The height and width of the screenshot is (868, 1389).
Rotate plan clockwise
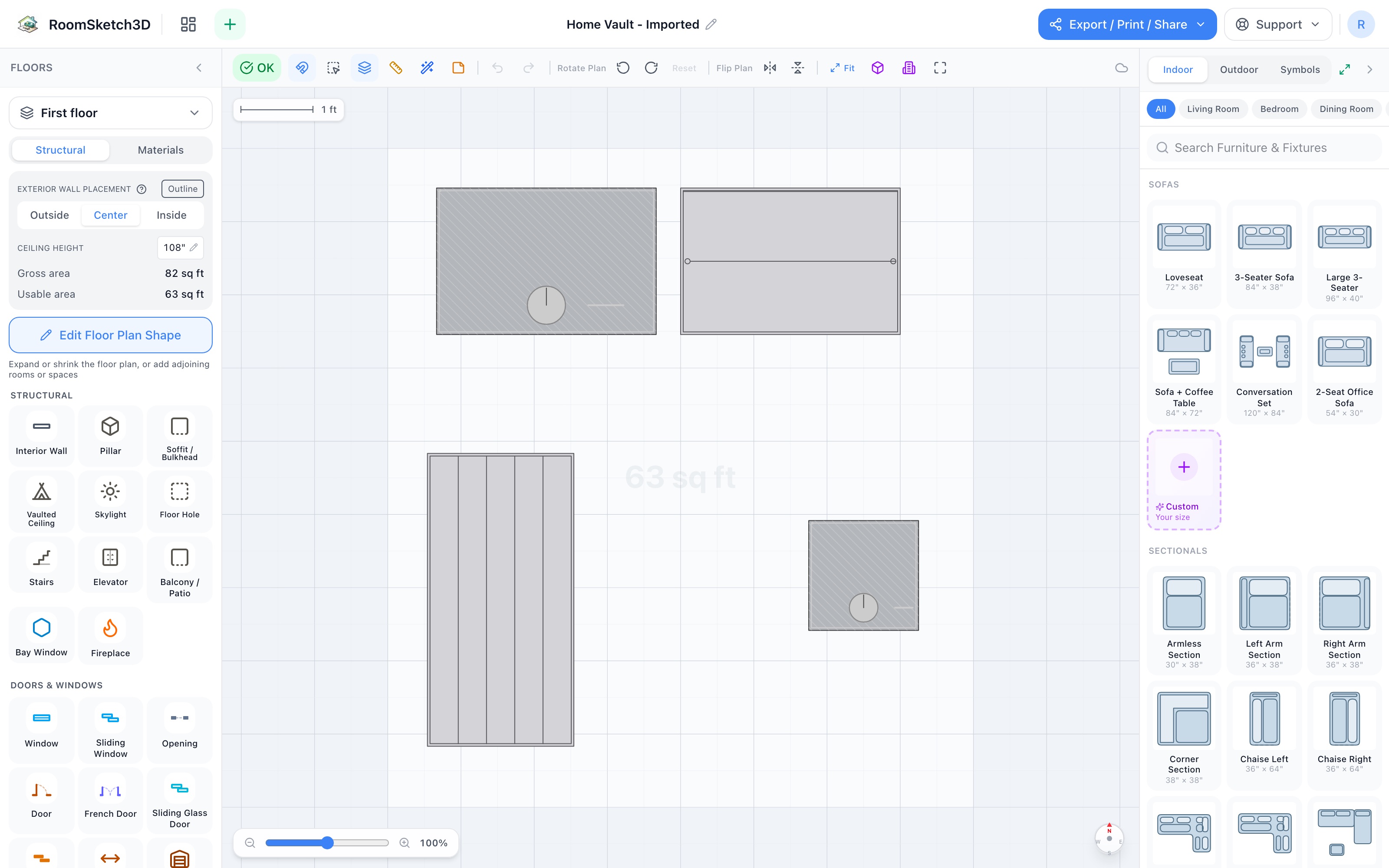click(x=651, y=68)
